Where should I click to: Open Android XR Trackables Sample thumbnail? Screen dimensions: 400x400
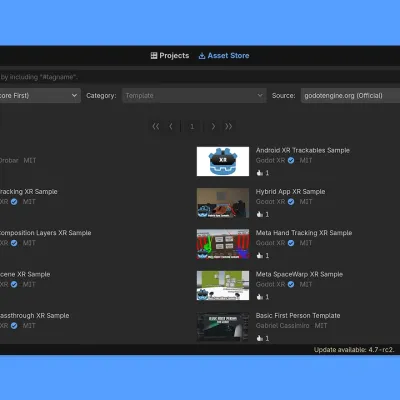[x=223, y=161]
